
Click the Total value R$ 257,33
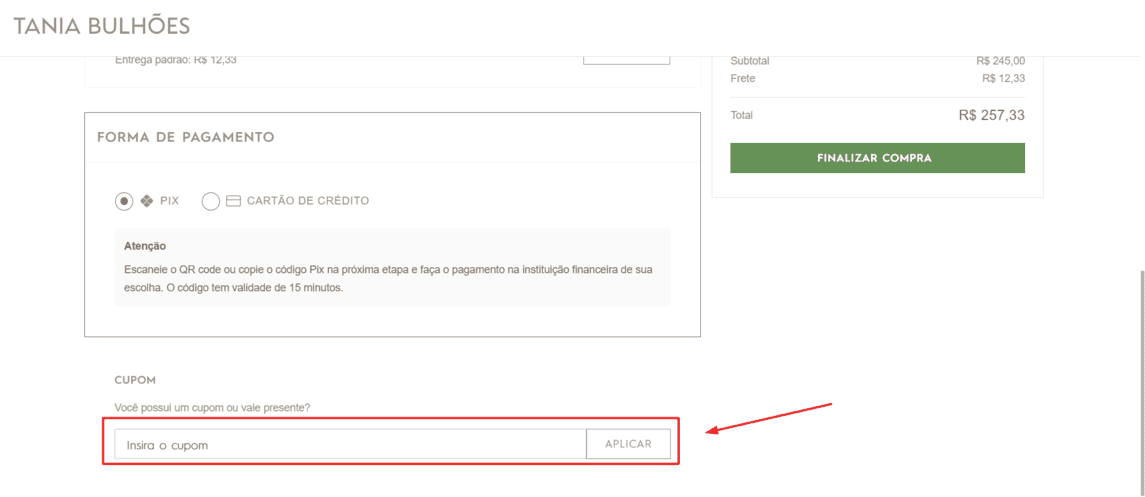coord(992,115)
